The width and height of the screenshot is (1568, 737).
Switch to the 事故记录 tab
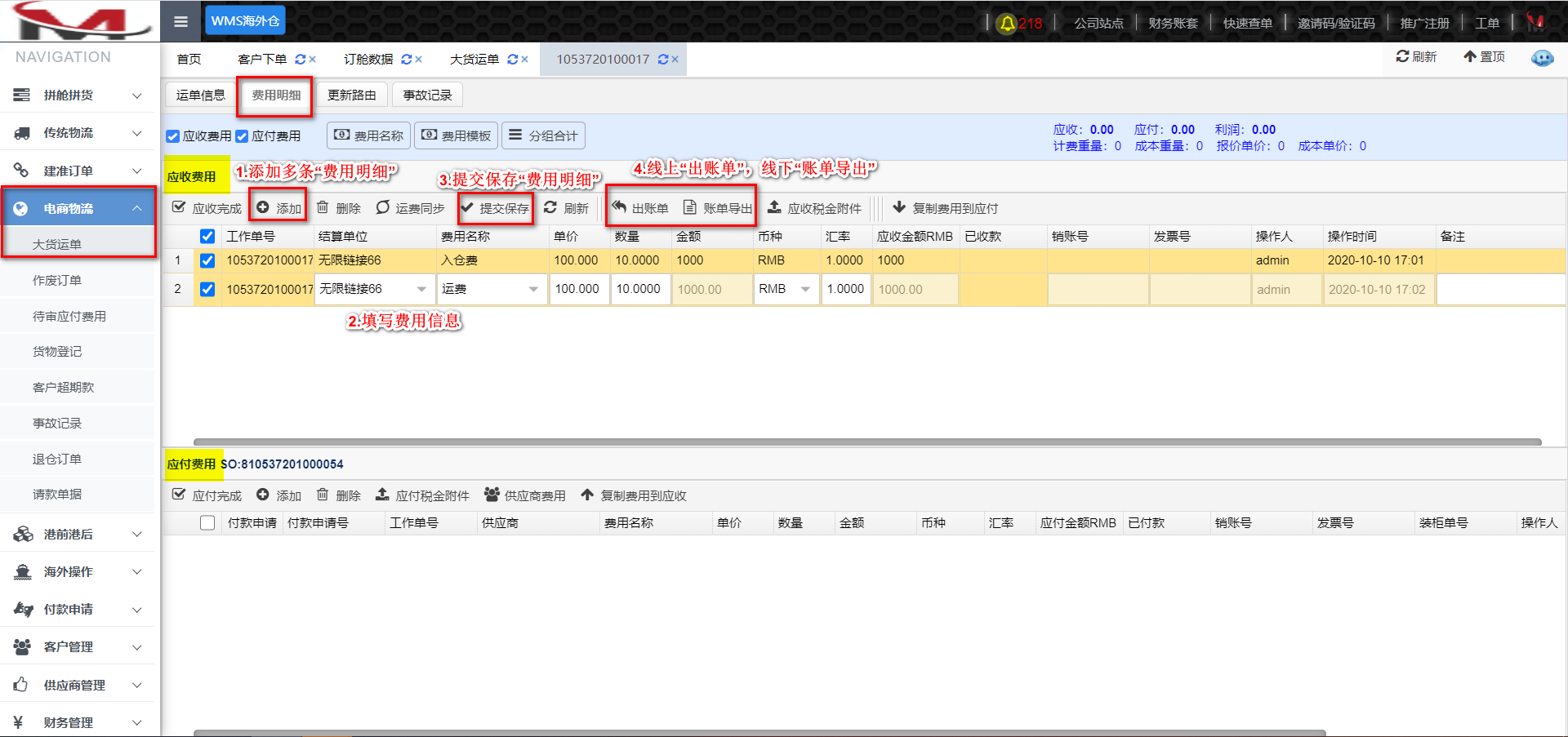427,95
